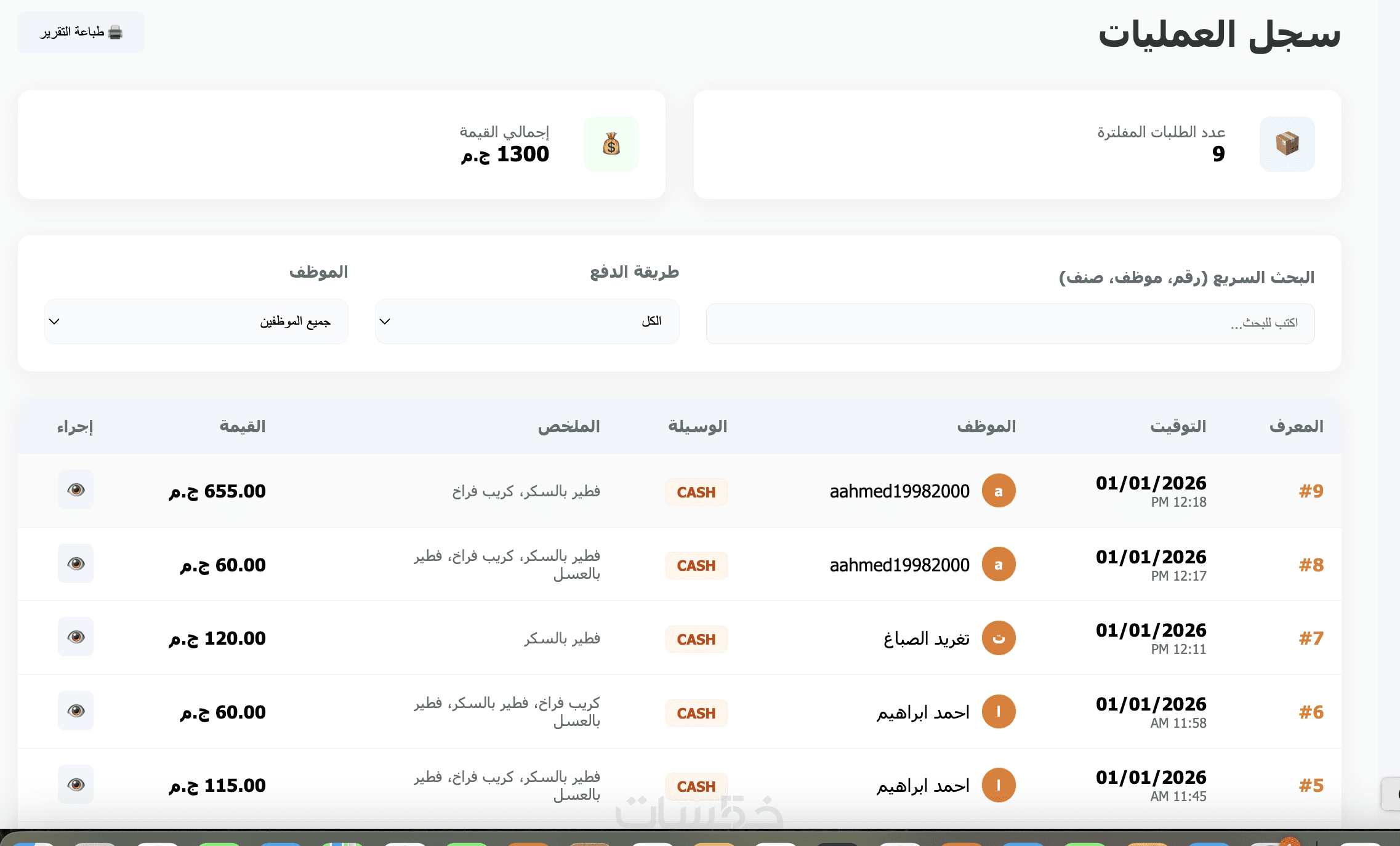Screen dimensions: 1400x846
Task: View details of order #8 via eye icon
Action: click(x=76, y=564)
